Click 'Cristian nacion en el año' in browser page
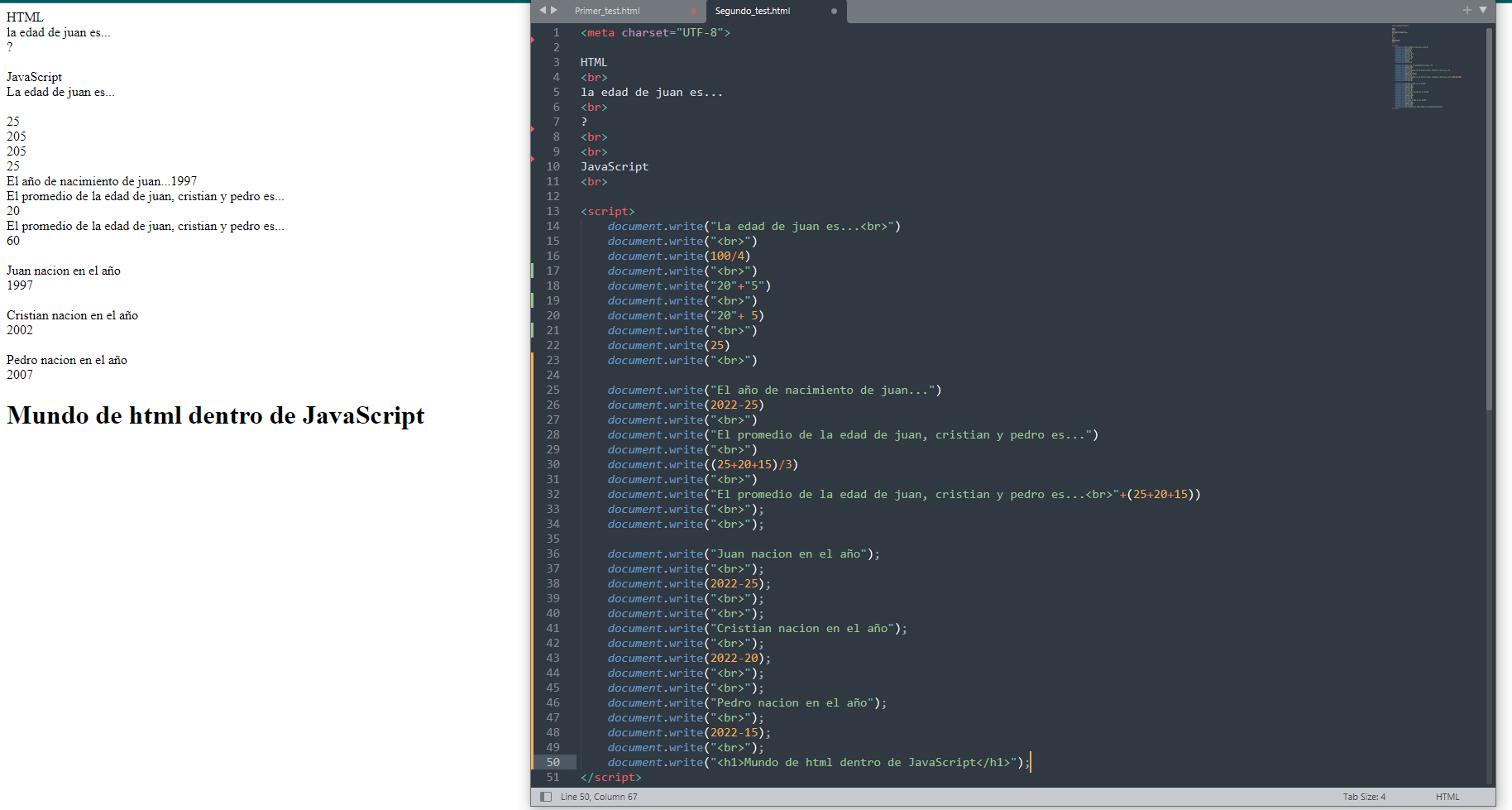Viewport: 1512px width, 810px height. 72,315
